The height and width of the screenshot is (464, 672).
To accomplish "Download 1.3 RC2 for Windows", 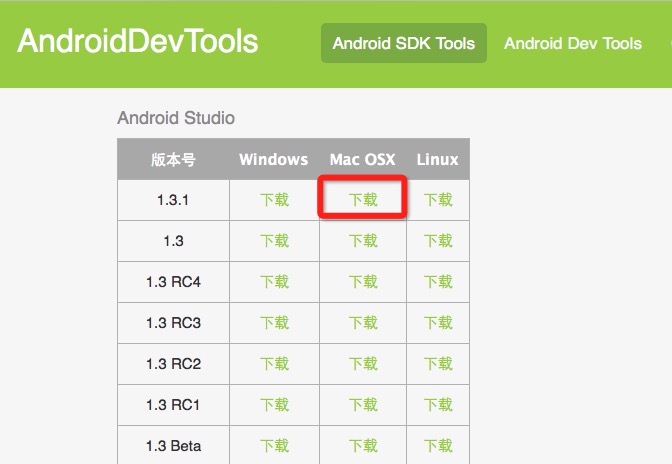I will [x=275, y=364].
